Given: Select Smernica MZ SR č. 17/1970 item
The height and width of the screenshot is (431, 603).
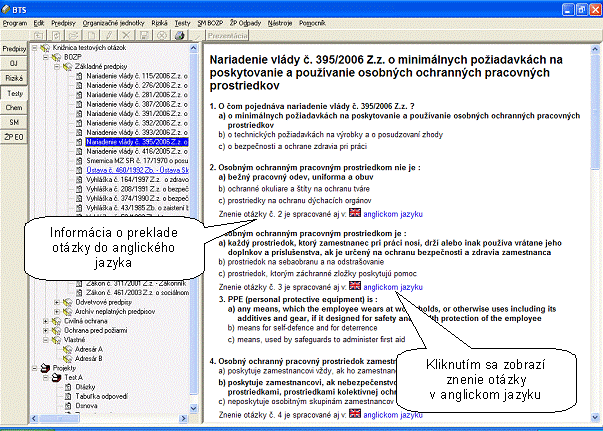Looking at the screenshot, I should tap(137, 161).
